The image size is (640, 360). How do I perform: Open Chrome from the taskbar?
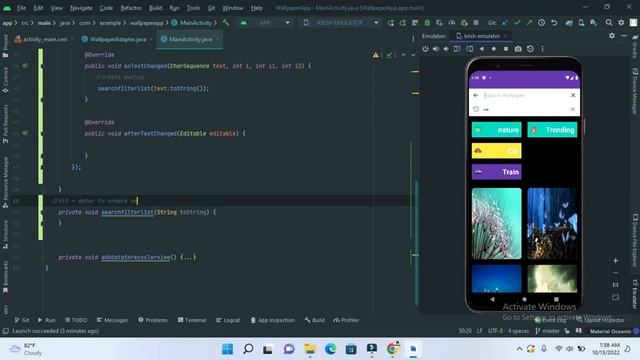point(392,349)
